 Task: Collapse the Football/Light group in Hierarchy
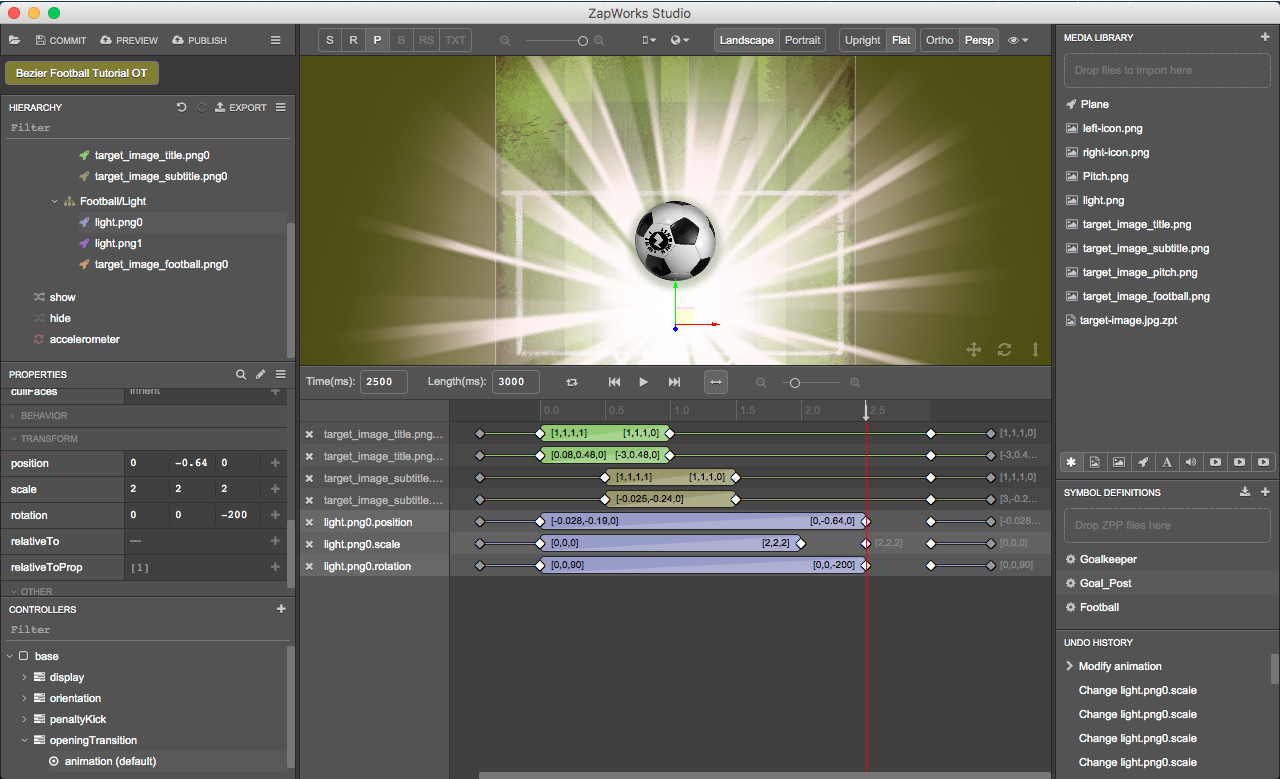55,200
